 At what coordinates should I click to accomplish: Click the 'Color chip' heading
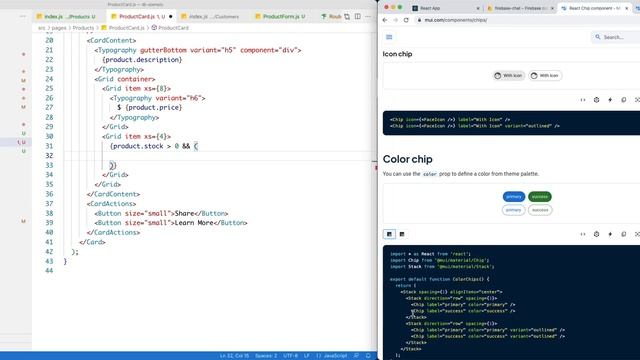[x=407, y=159]
